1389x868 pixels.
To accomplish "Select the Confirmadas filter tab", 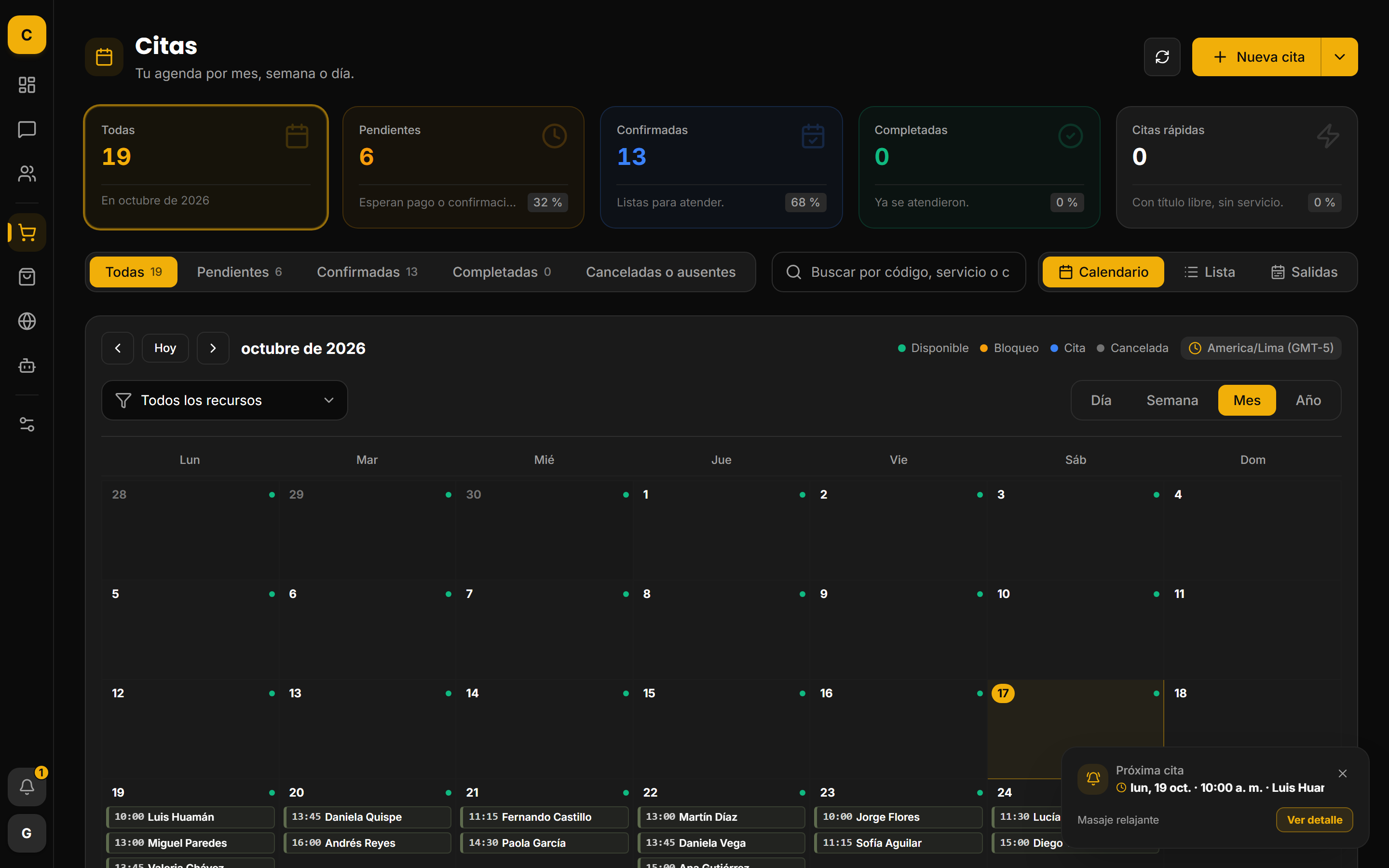I will pos(368,272).
